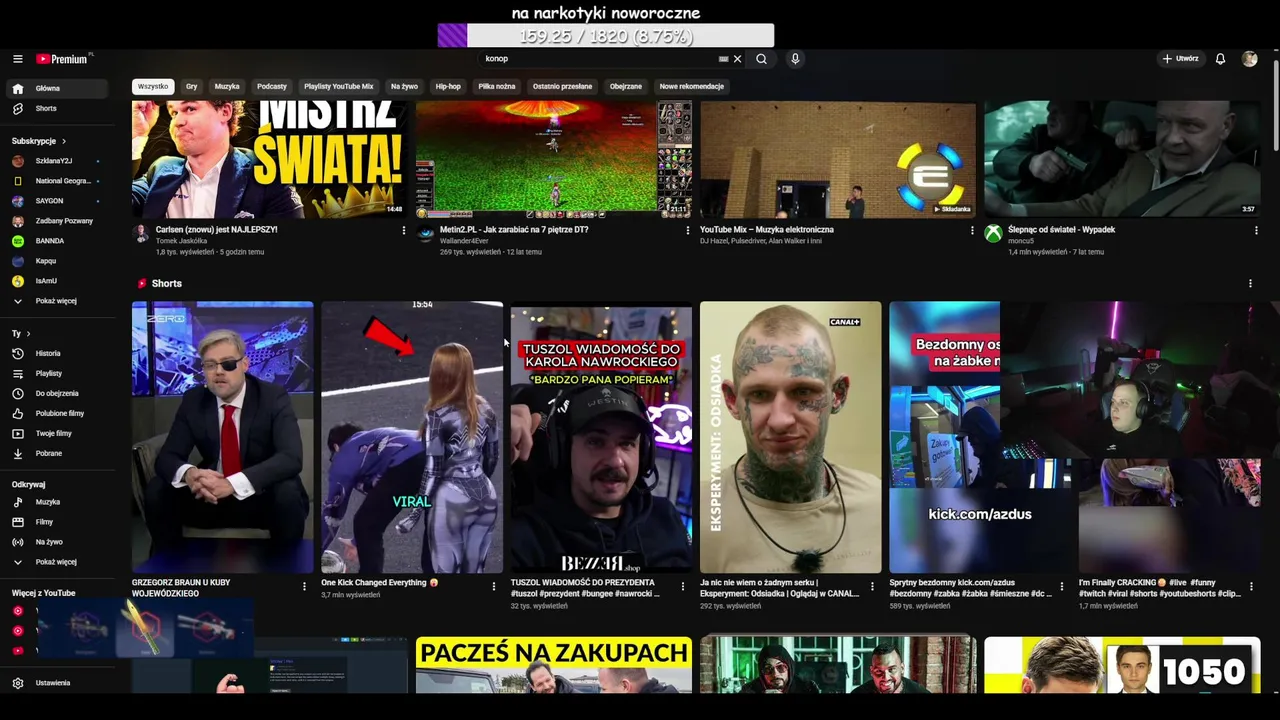Play the Pacześ na zakupach video
The height and width of the screenshot is (720, 1280).
click(x=553, y=665)
